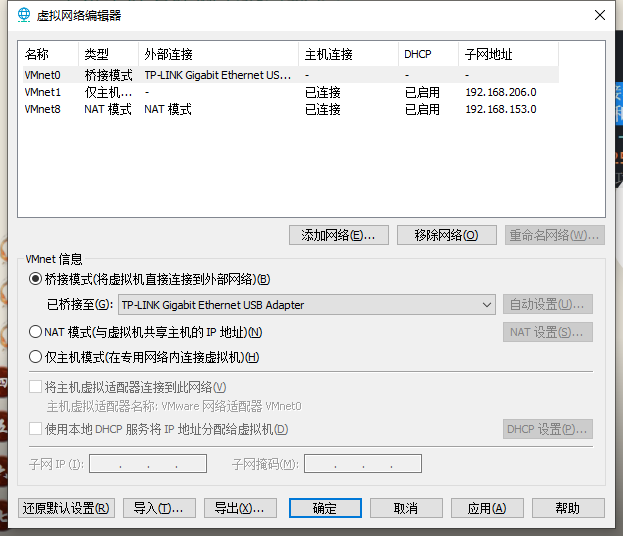Screen dimensions: 623x536
Task: Click the 子网地址 column header
Action: (509, 54)
